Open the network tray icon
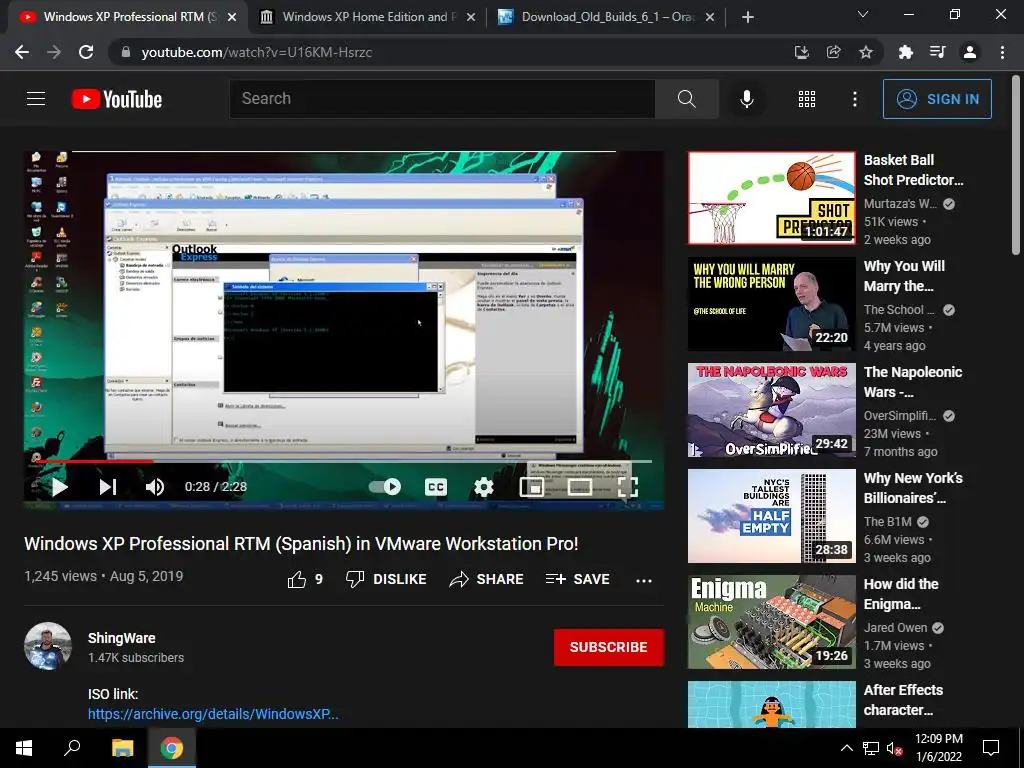This screenshot has width=1024, height=768. click(x=871, y=748)
